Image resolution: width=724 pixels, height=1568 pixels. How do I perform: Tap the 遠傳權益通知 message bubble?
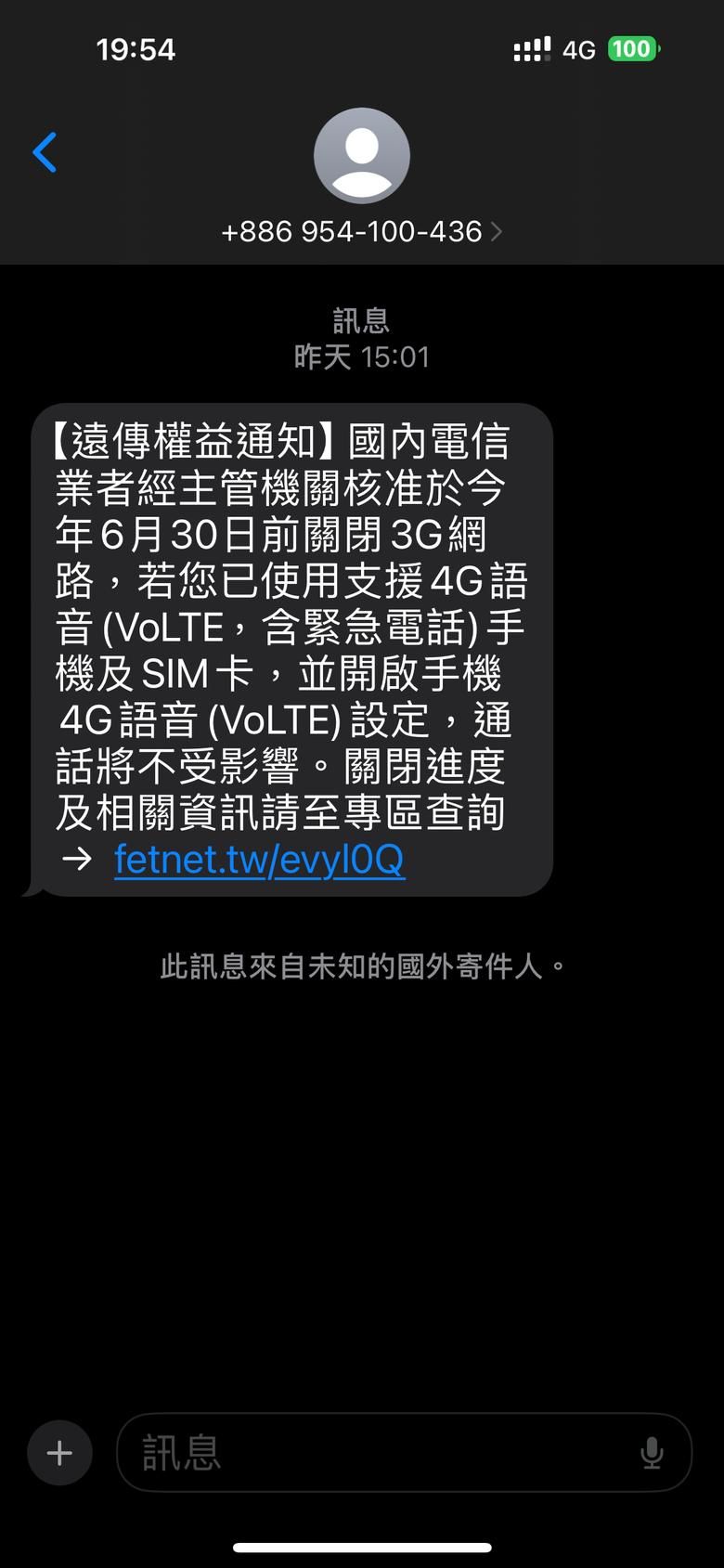(x=292, y=650)
